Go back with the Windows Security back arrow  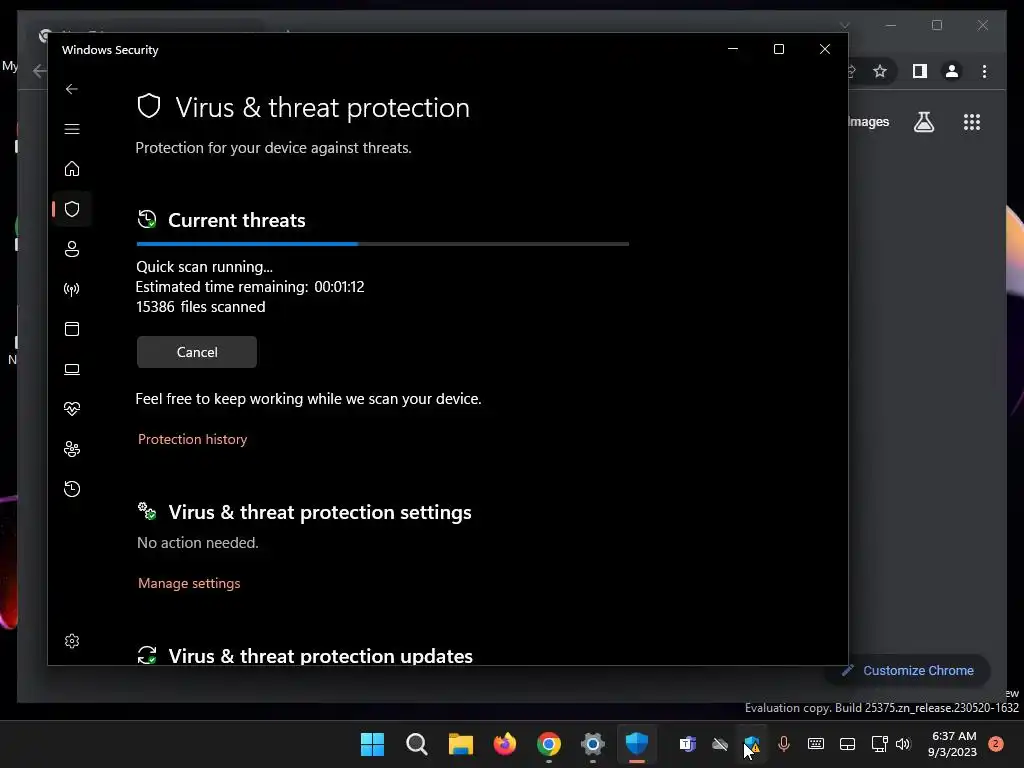click(x=72, y=89)
